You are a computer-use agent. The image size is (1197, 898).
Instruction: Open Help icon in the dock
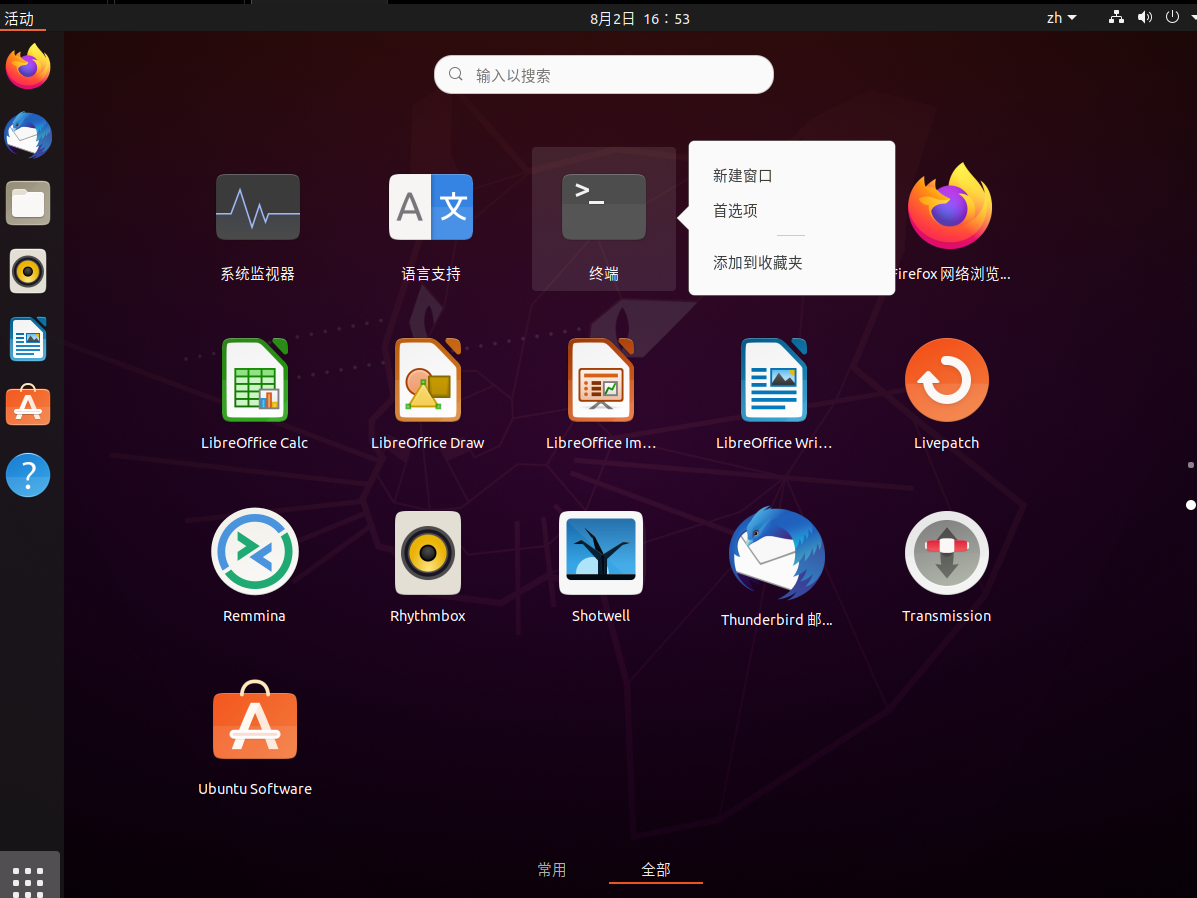click(x=28, y=475)
